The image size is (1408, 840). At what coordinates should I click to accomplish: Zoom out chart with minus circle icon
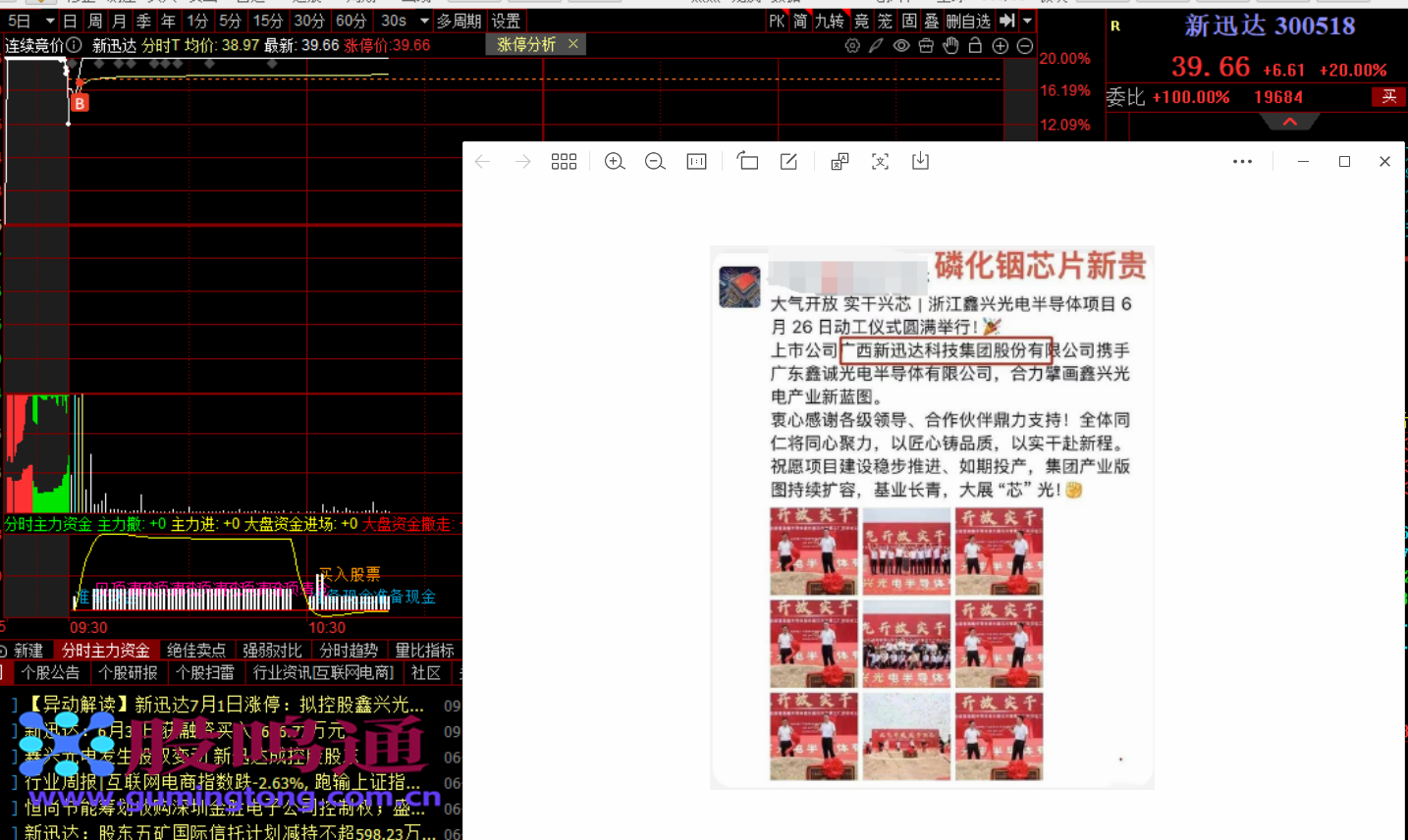(x=1024, y=46)
